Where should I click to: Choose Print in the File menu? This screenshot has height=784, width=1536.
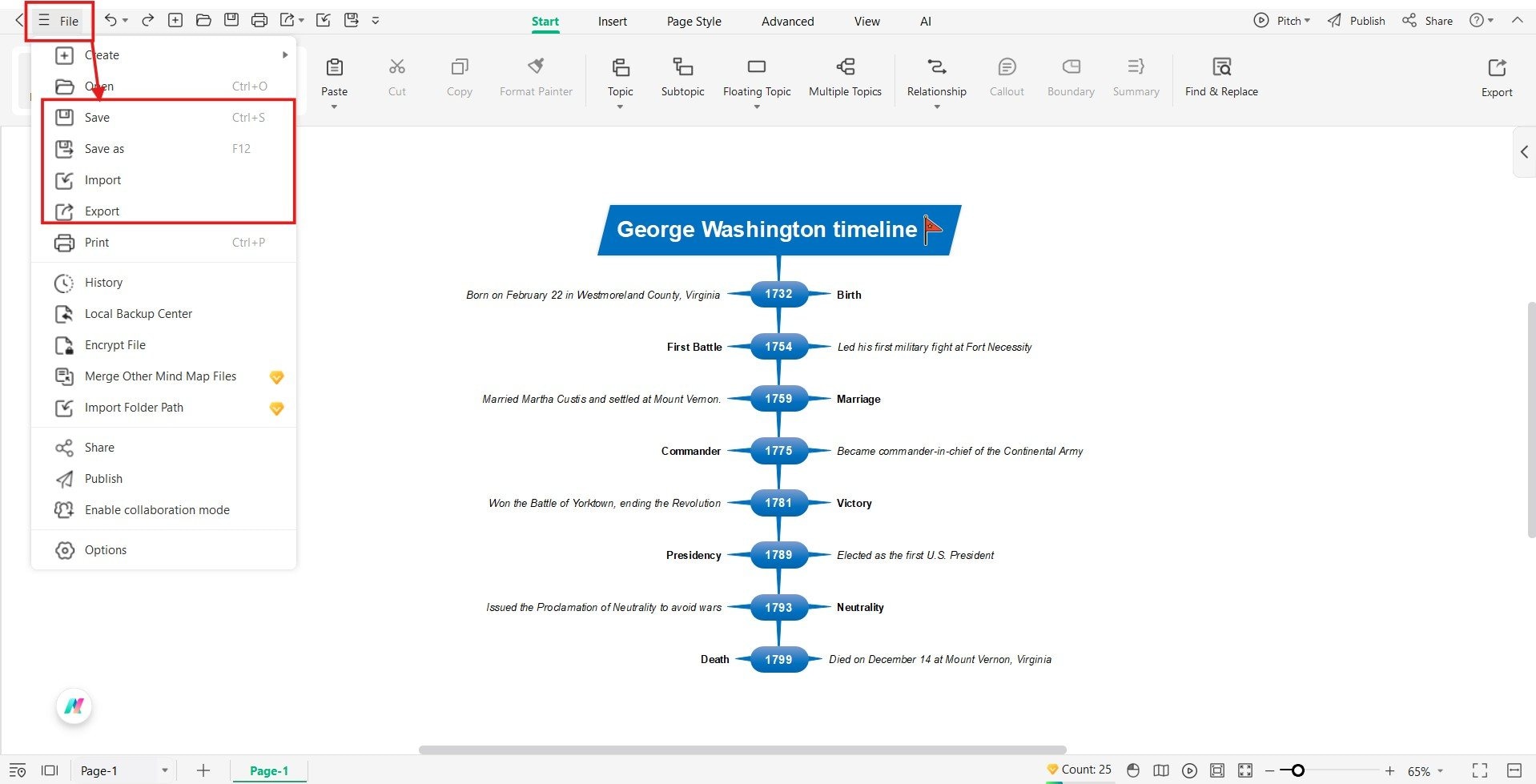pyautogui.click(x=163, y=243)
